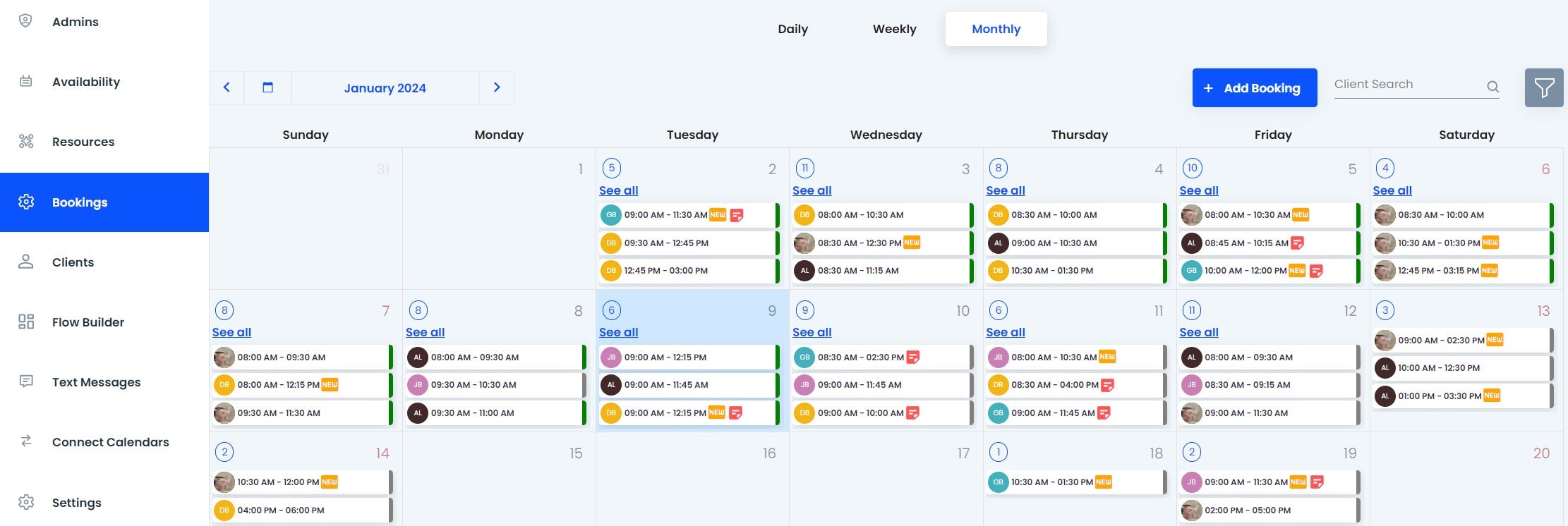This screenshot has width=1568, height=526.
Task: Click the Connect Calendars arrows icon
Action: 26,441
